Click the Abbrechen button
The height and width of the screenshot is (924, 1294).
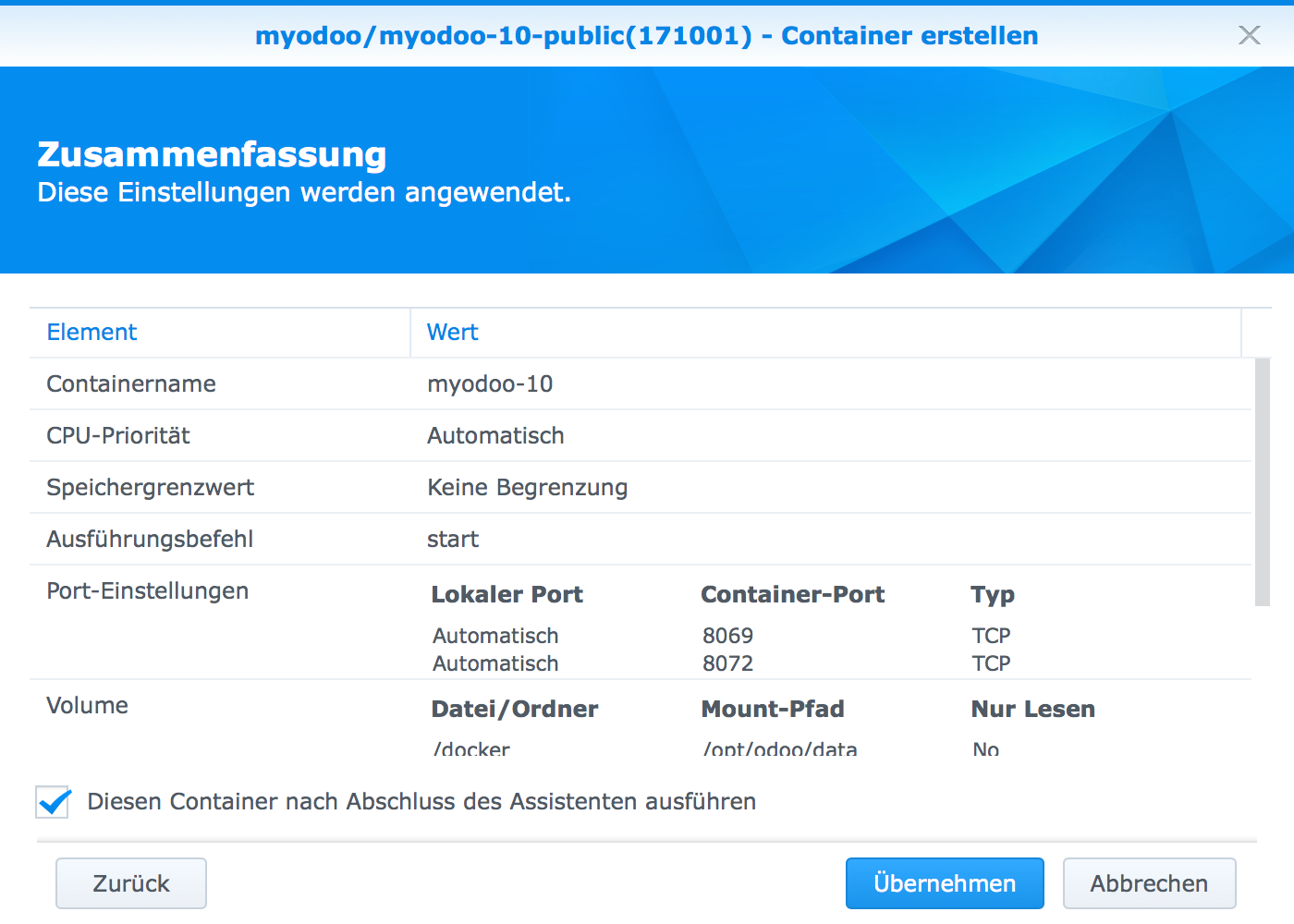pos(1149,883)
